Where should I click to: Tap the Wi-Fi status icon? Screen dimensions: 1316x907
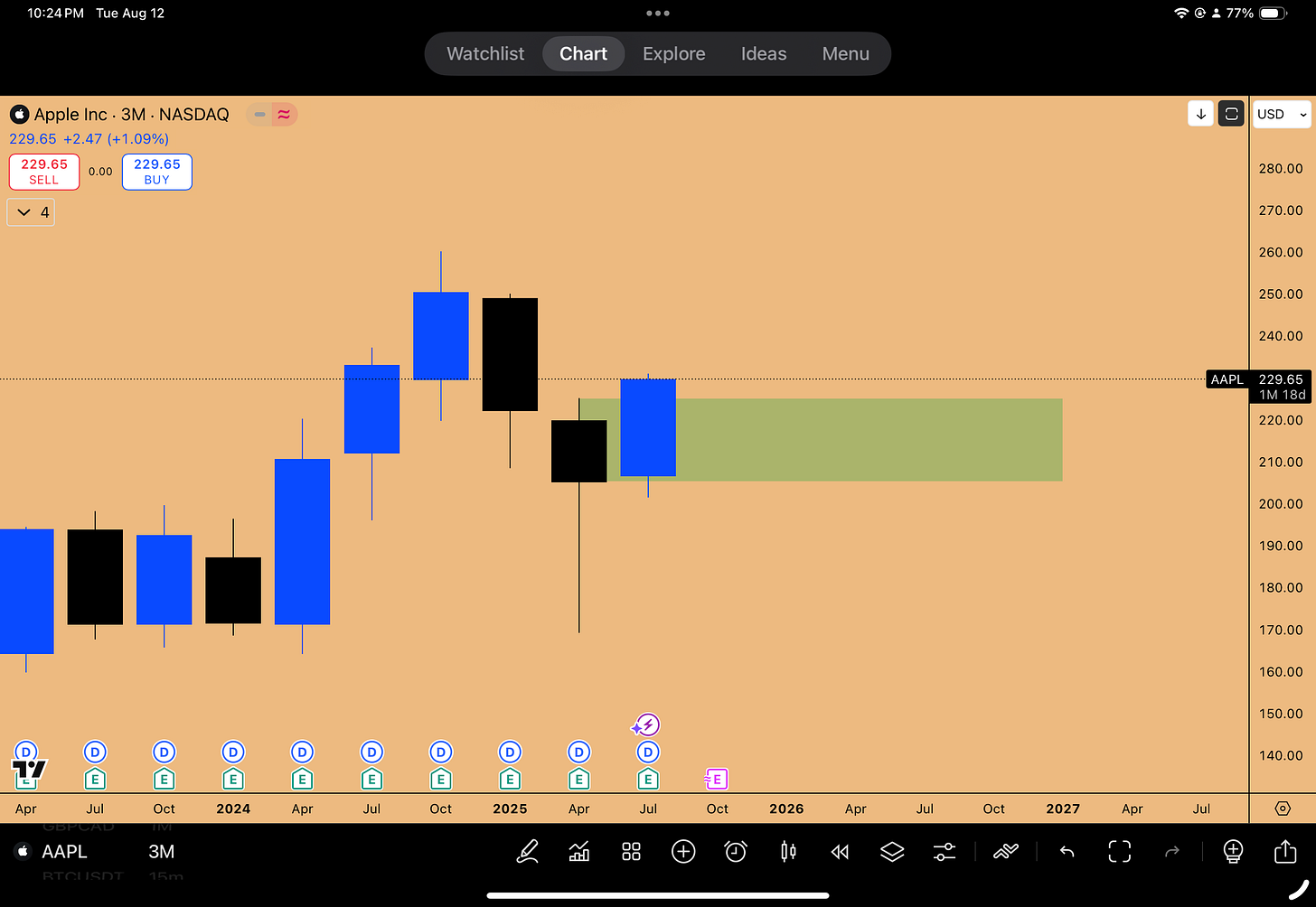(1181, 14)
